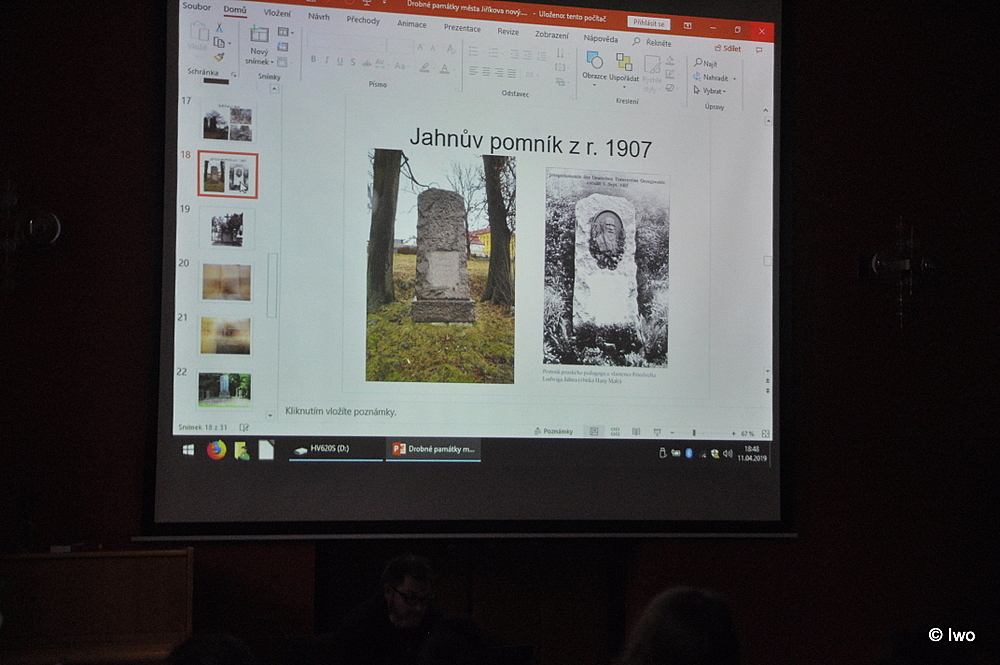The image size is (1000, 665).
Task: Collapse the ribbon with the chevron
Action: point(765,110)
